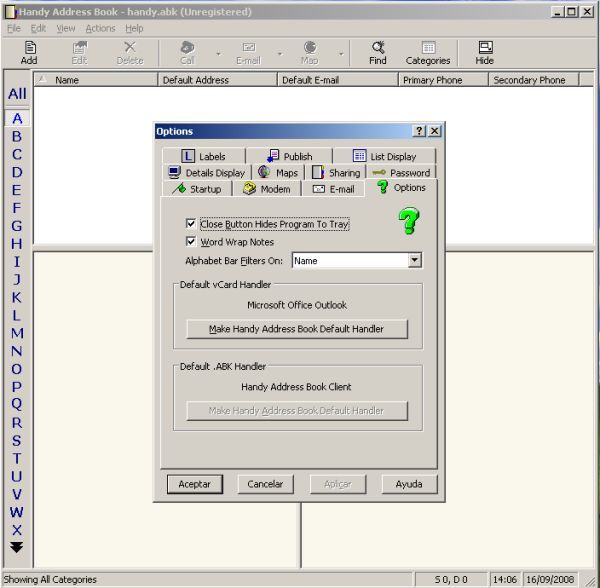This screenshot has width=600, height=588.
Task: Click the Cancelar button
Action: [265, 484]
